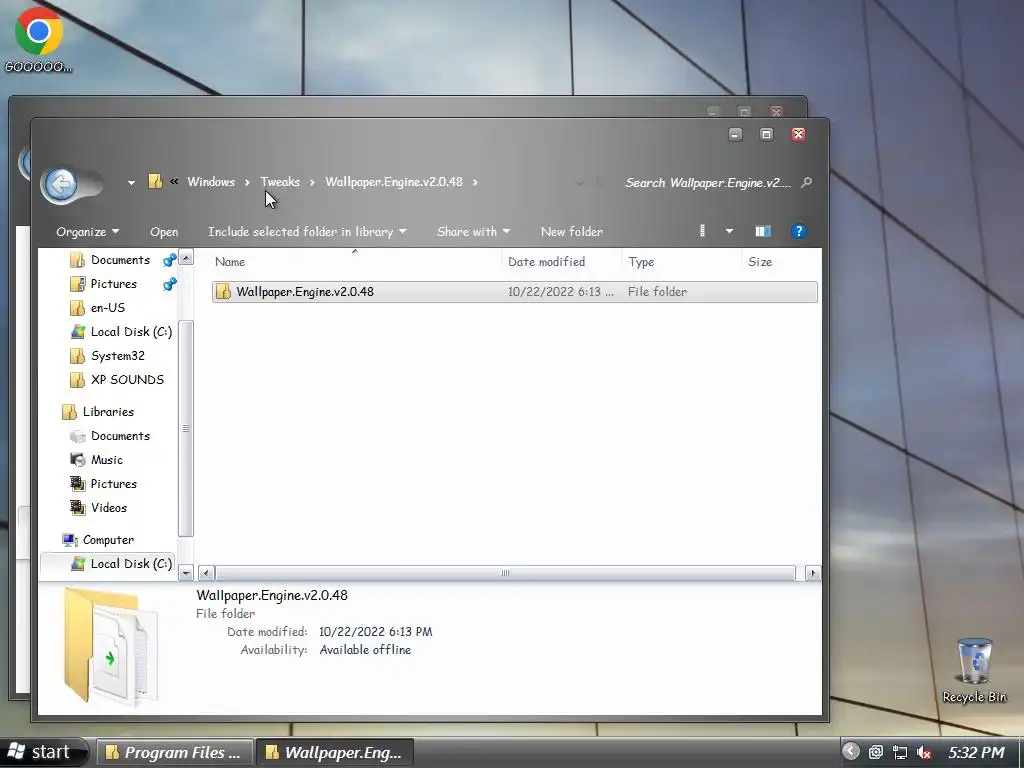Click the sidebar vertical scrollbar thumb
Image resolution: width=1024 pixels, height=768 pixels.
pyautogui.click(x=186, y=429)
